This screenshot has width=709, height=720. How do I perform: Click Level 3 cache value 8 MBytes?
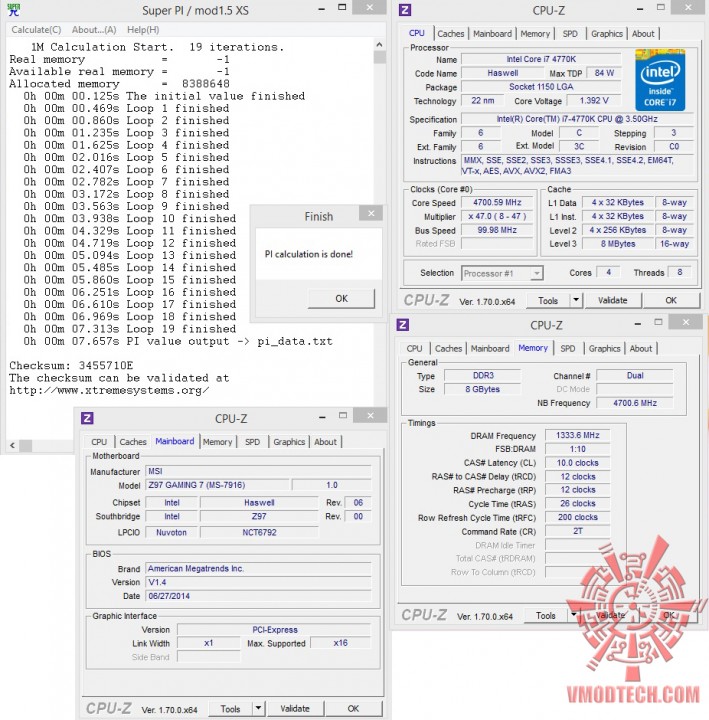(x=618, y=244)
